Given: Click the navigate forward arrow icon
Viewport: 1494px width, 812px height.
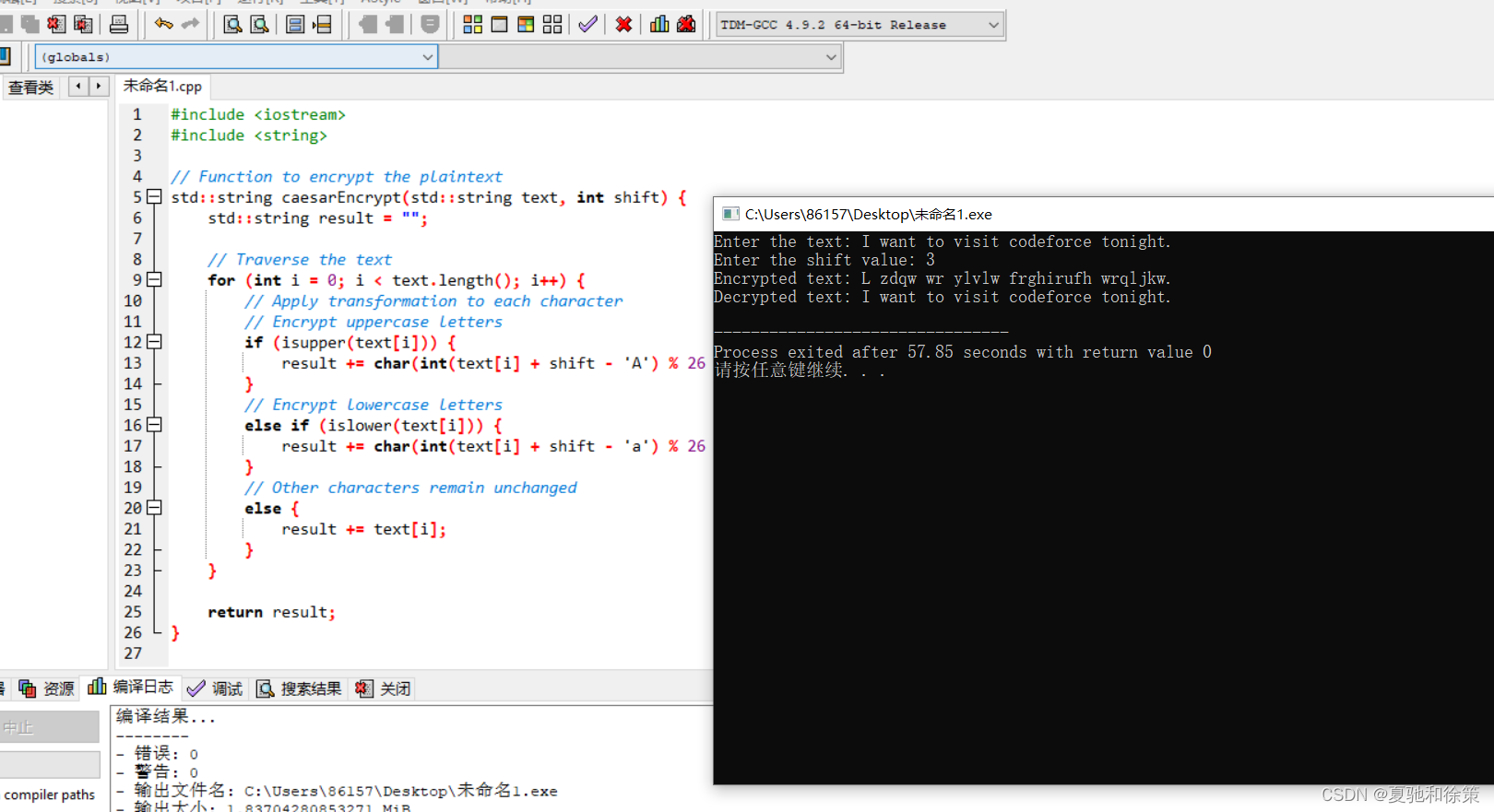Looking at the screenshot, I should 395,24.
